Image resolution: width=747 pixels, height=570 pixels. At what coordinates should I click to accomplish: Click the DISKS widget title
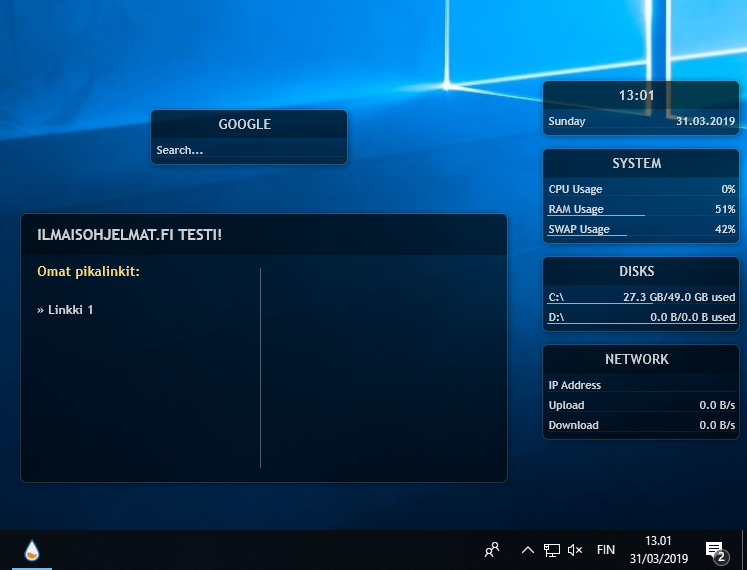636,272
